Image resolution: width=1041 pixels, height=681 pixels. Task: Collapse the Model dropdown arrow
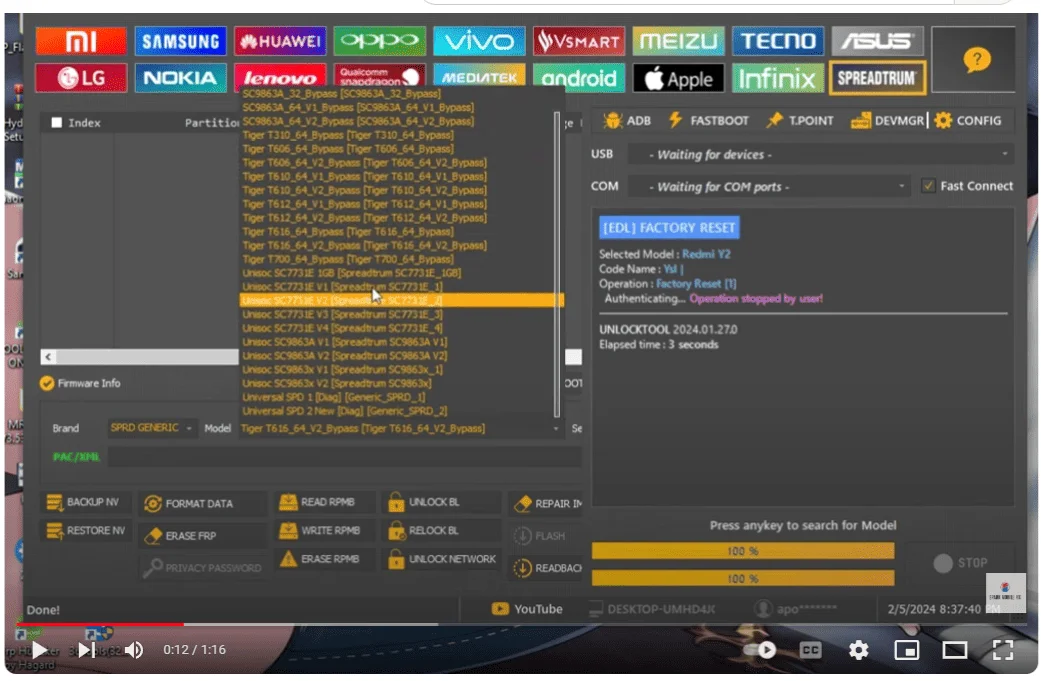(556, 429)
